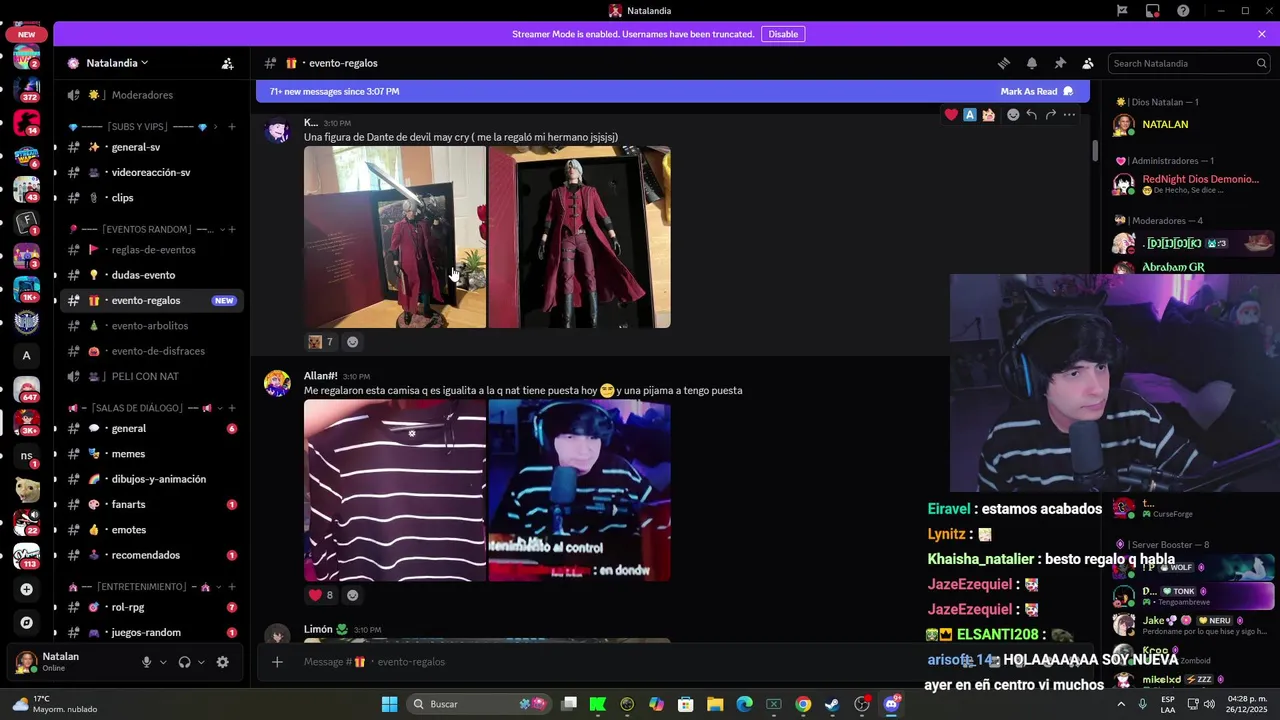
Task: Deafen with headphones icon in user panel
Action: click(x=184, y=662)
